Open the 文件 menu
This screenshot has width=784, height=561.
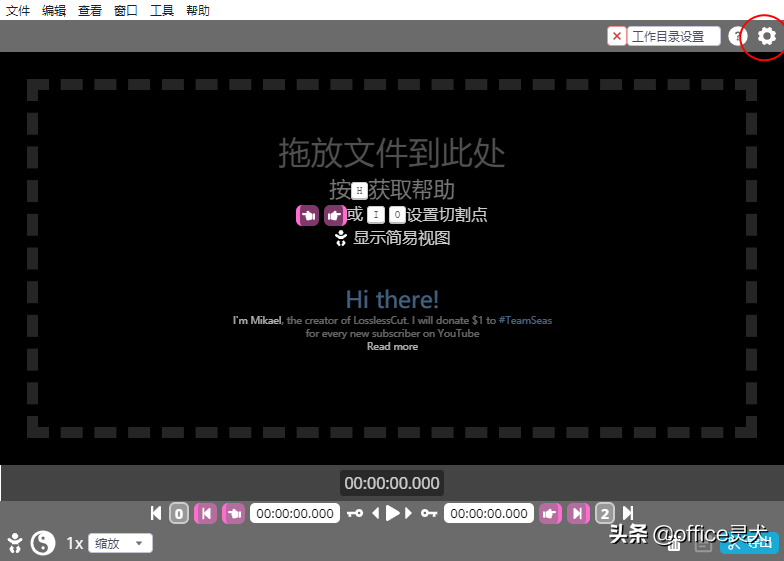coord(18,10)
